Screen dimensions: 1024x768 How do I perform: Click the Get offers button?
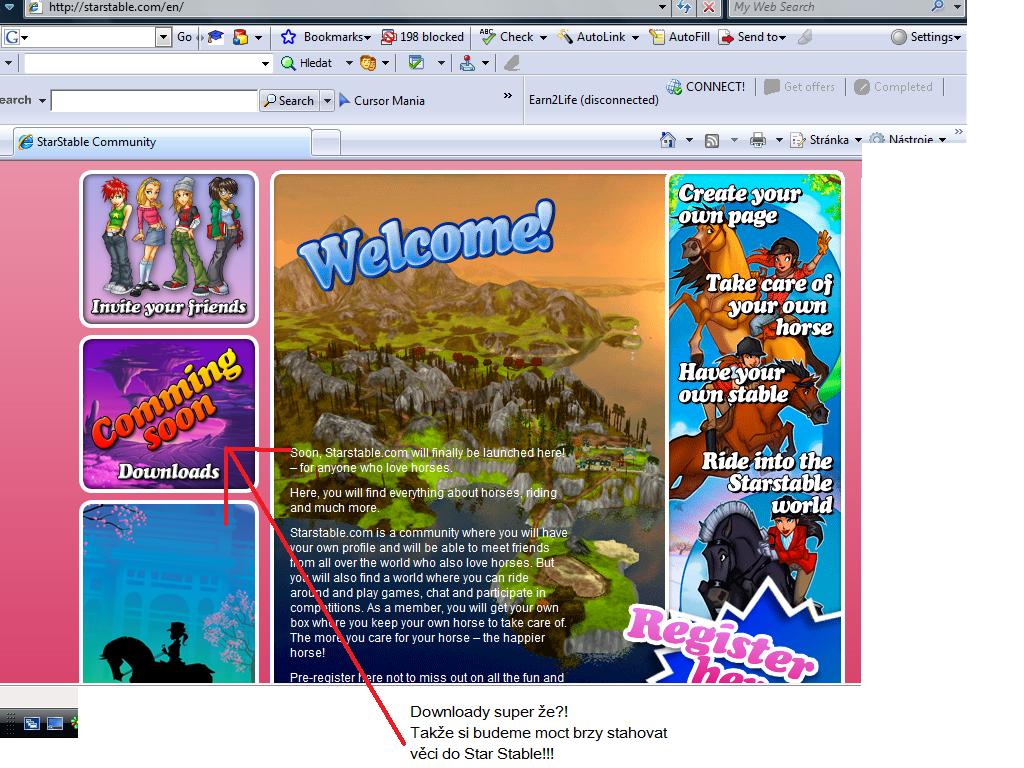tap(801, 87)
